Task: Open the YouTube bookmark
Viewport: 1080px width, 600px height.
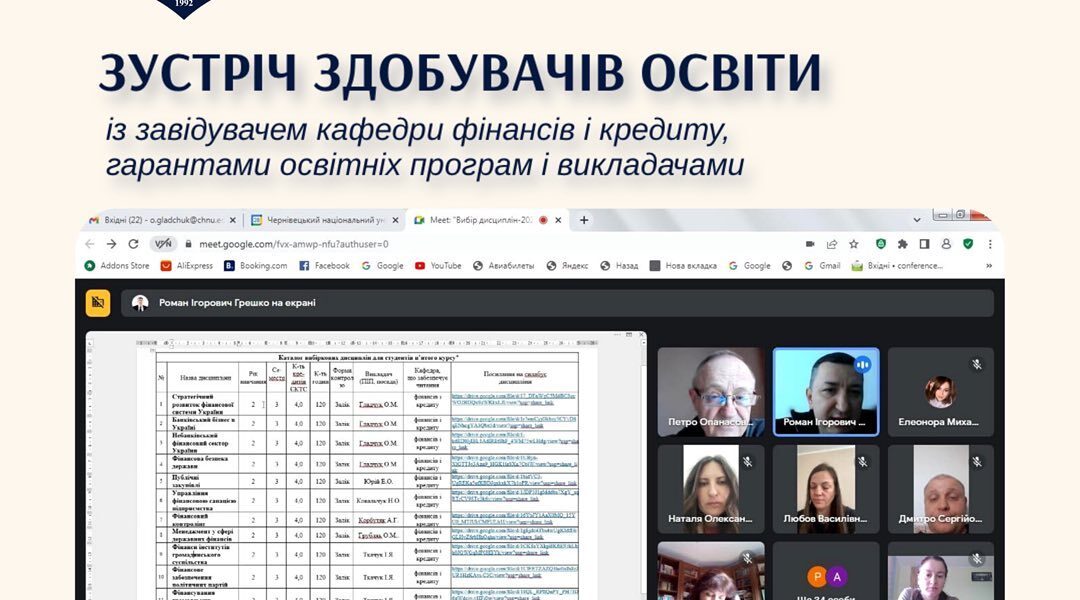Action: [438, 265]
